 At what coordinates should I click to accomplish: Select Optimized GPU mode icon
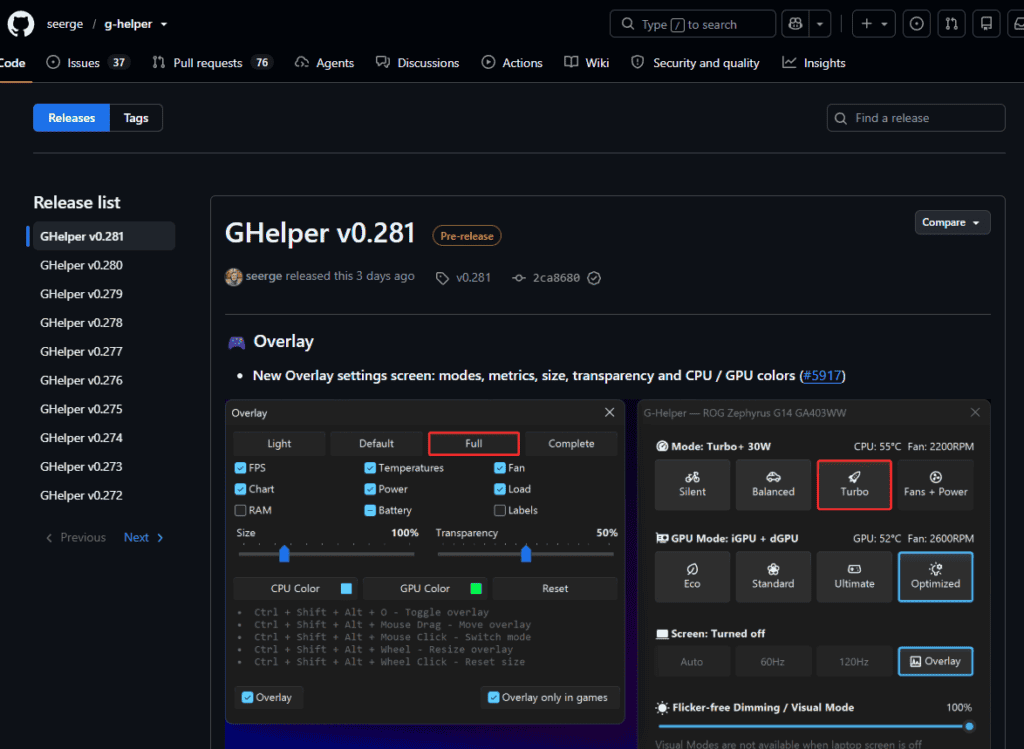(x=936, y=569)
